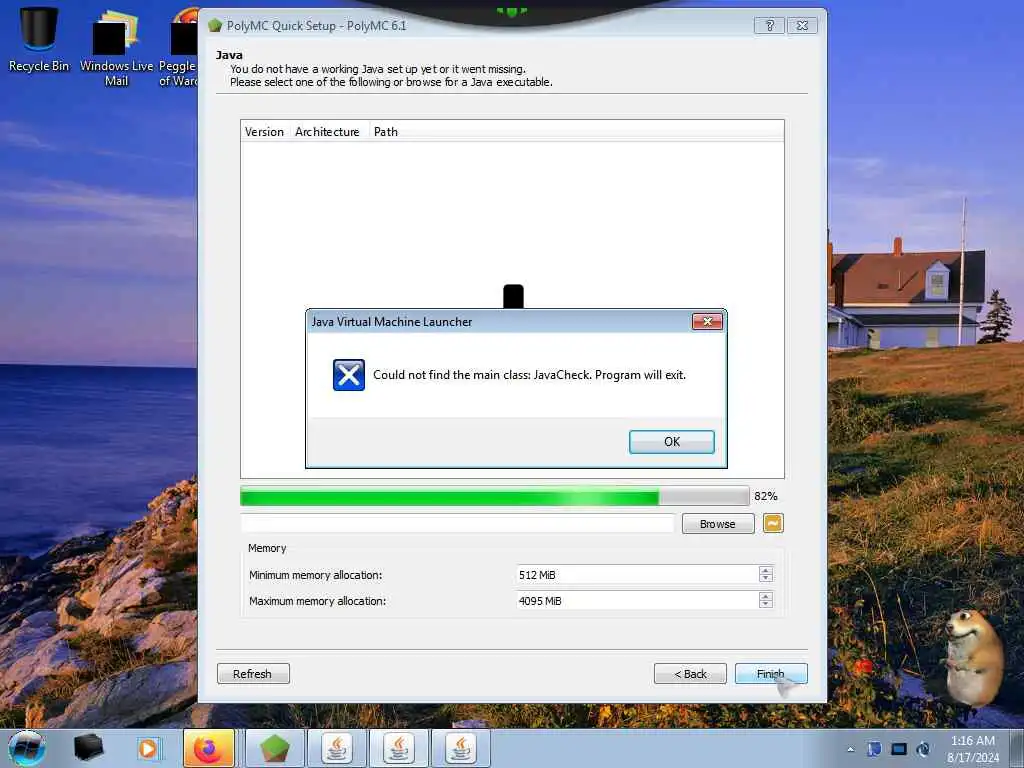
Task: Click the black box taskbar icon
Action: pos(88,748)
